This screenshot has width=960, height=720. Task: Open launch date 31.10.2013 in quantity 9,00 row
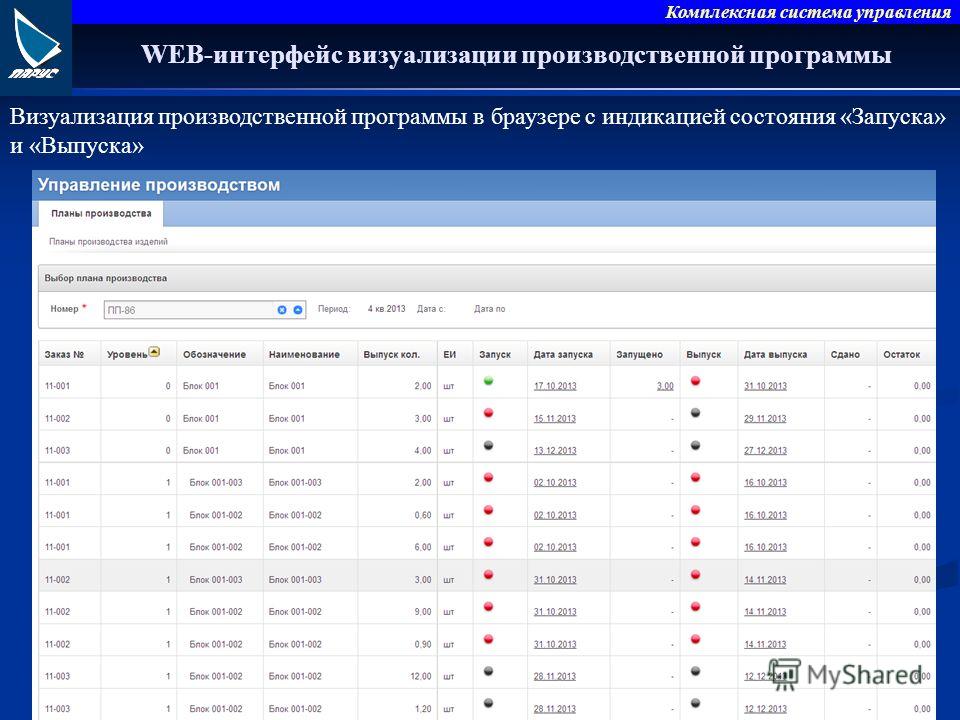(555, 612)
